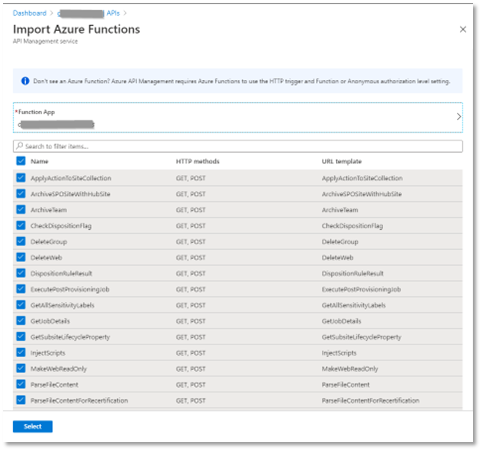Click the MakeWebReadOnly URL template cell

tap(350, 369)
